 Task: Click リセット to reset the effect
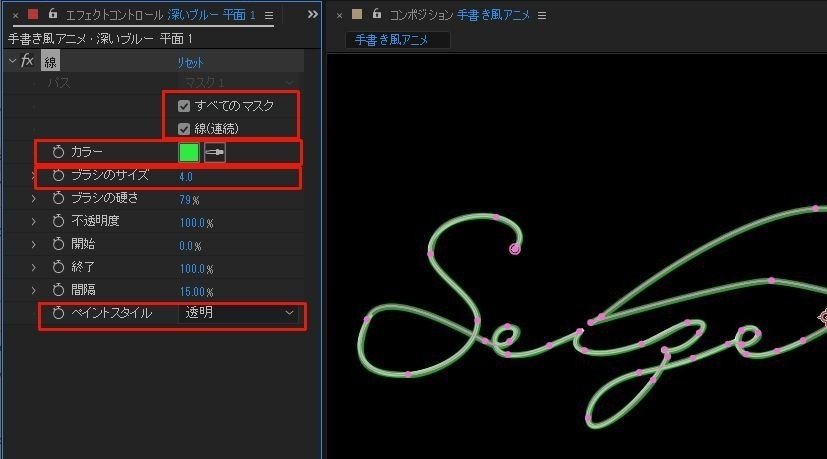click(190, 63)
